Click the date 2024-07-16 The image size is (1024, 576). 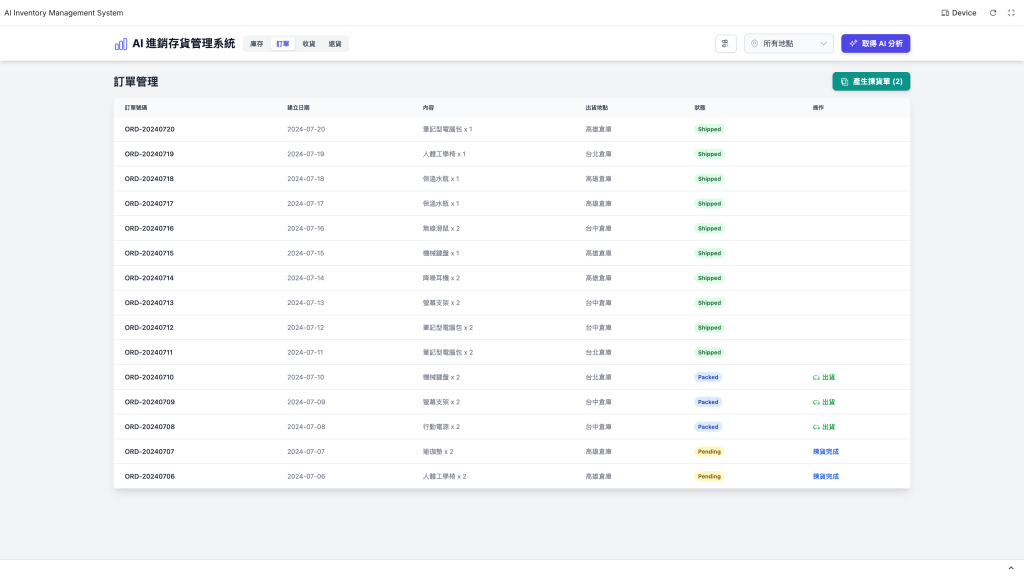tap(306, 229)
